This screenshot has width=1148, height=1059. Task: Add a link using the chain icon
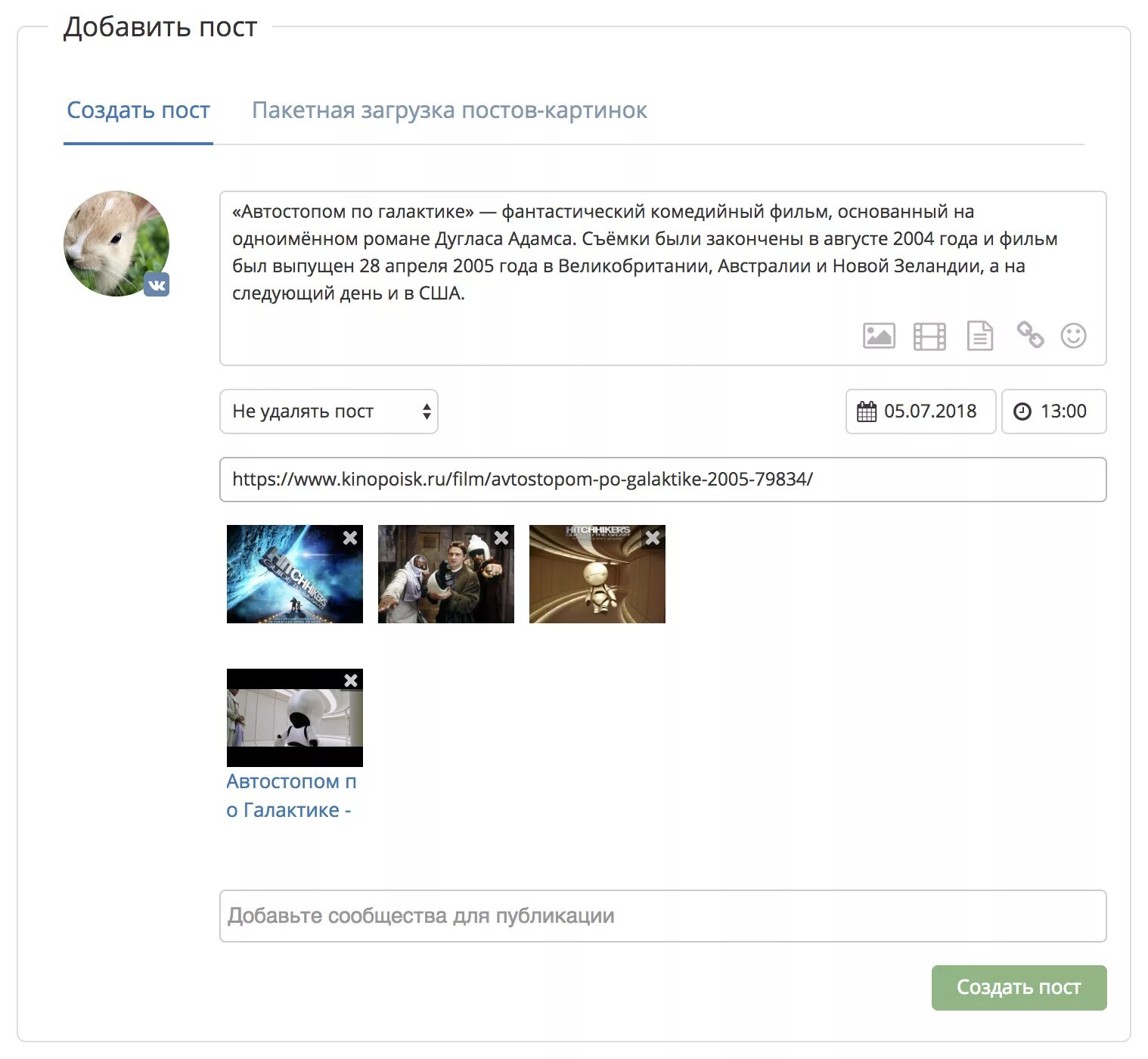pos(1029,334)
